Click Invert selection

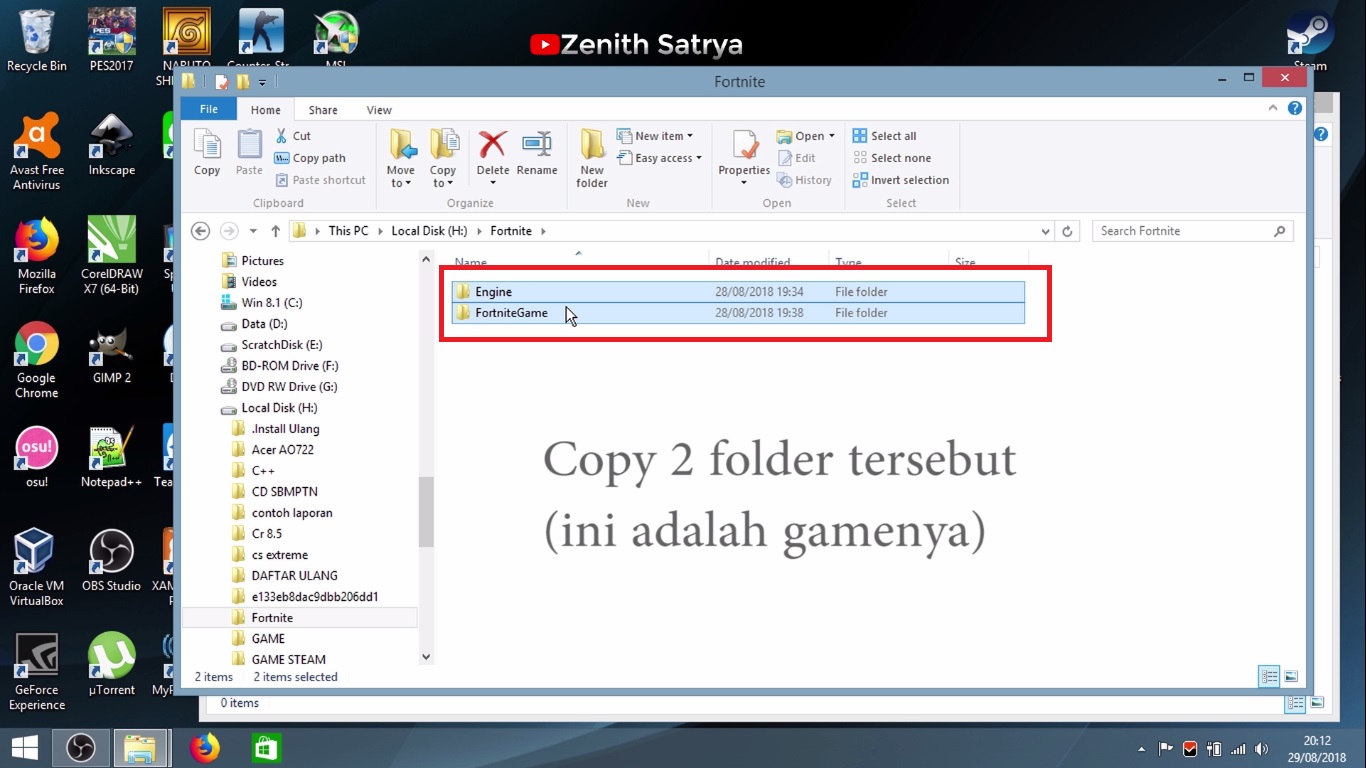coord(900,180)
